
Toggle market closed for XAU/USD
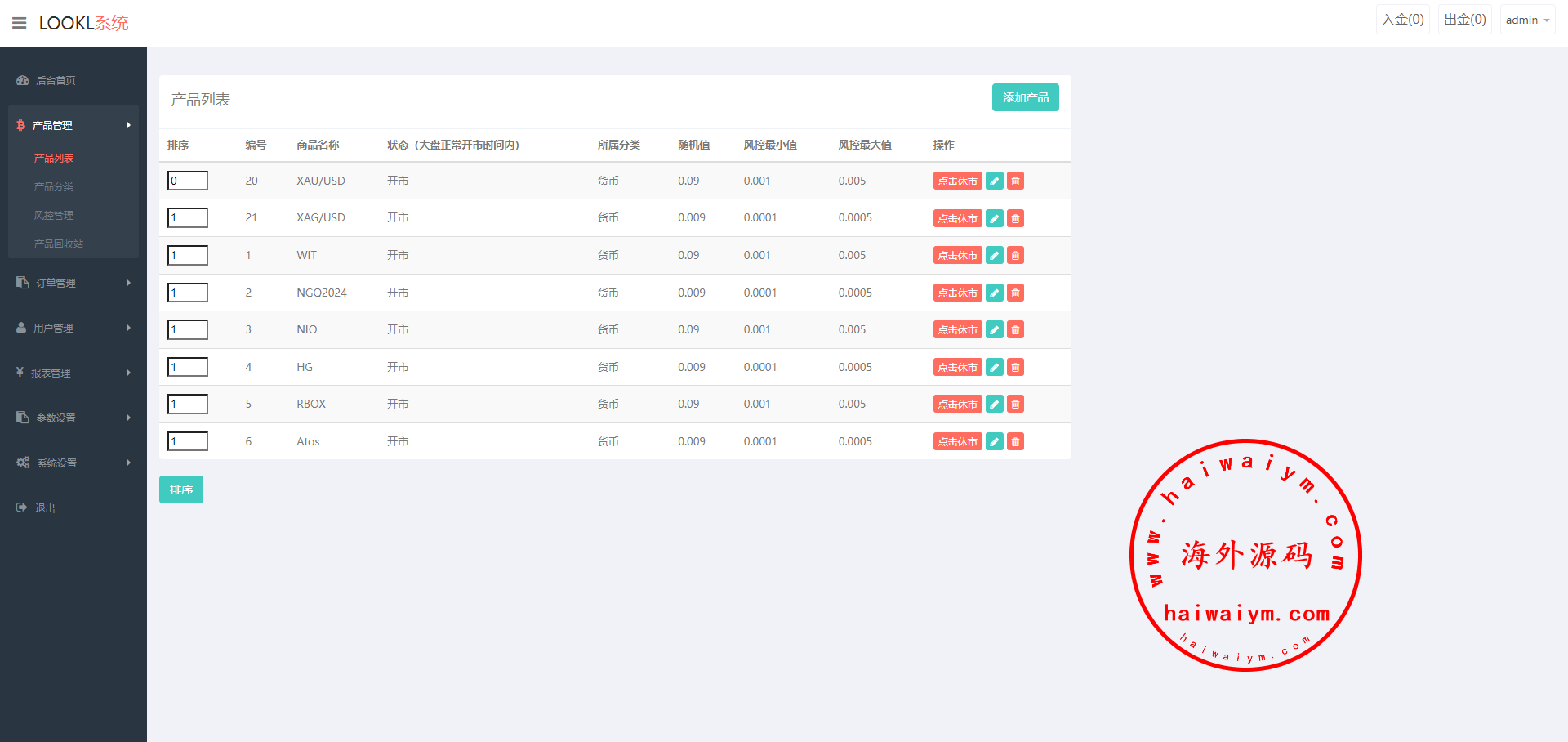click(x=957, y=181)
